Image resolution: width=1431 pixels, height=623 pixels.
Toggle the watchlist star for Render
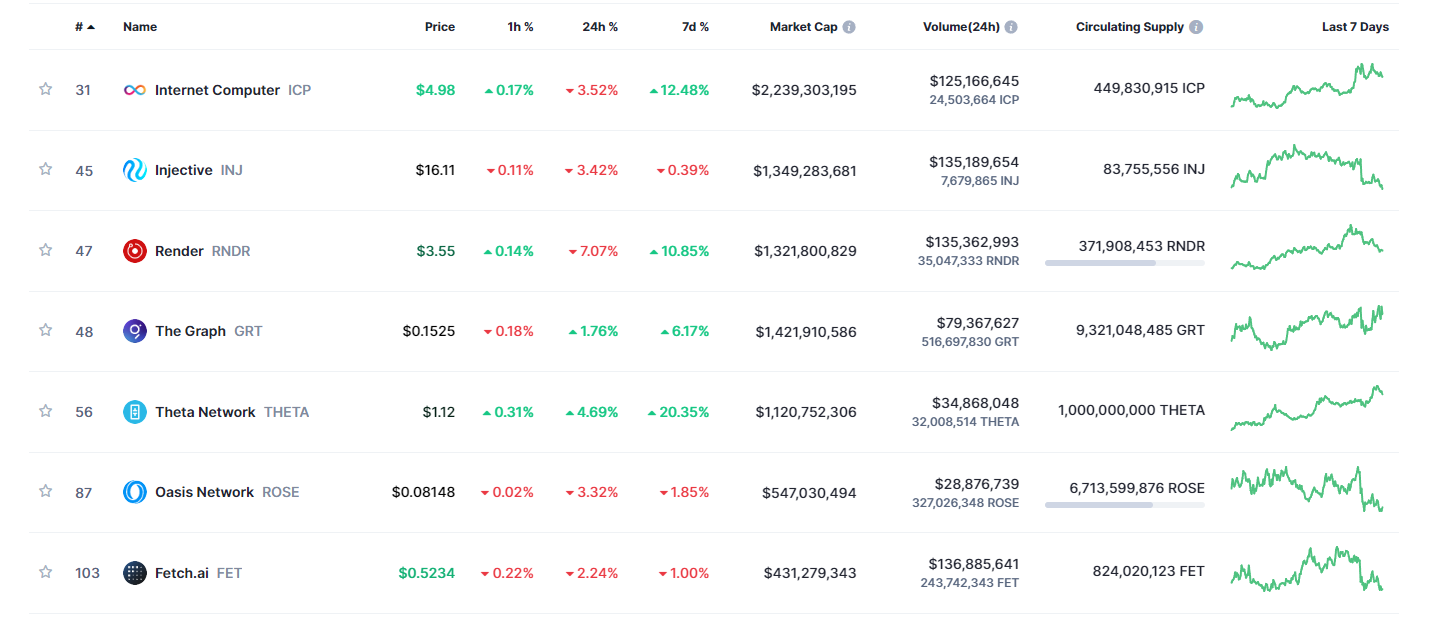click(45, 250)
